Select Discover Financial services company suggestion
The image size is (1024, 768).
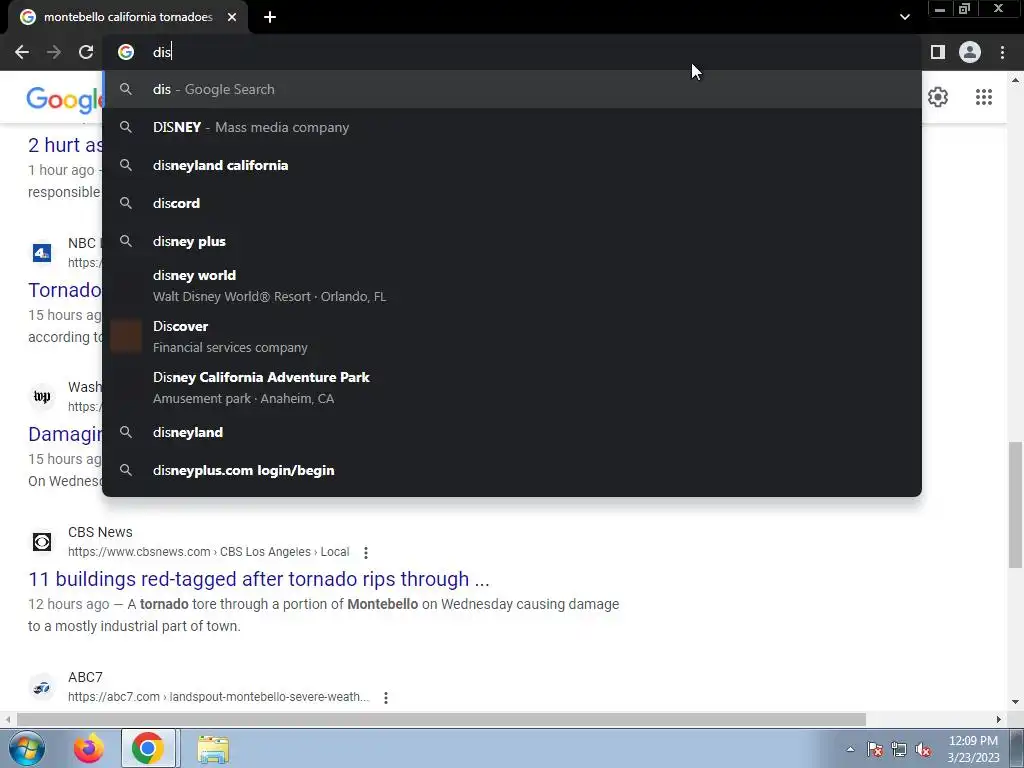tap(512, 336)
